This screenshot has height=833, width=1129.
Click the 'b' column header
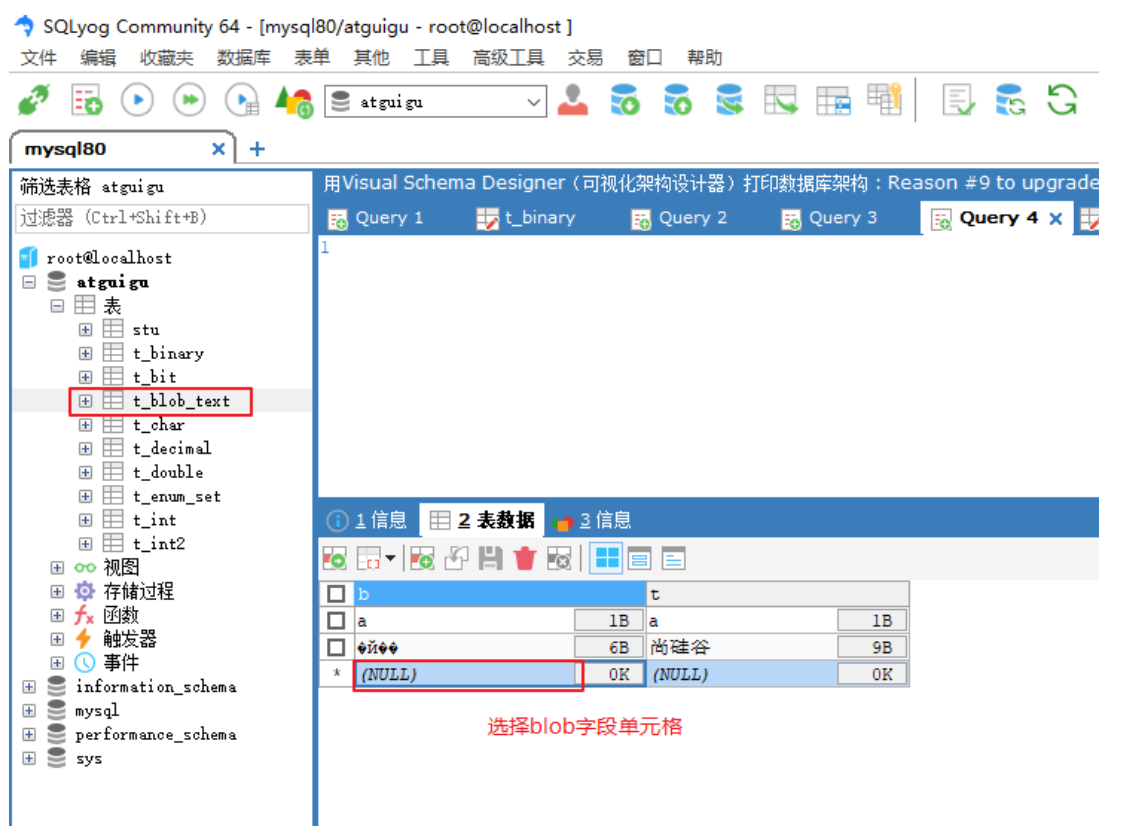coord(500,594)
